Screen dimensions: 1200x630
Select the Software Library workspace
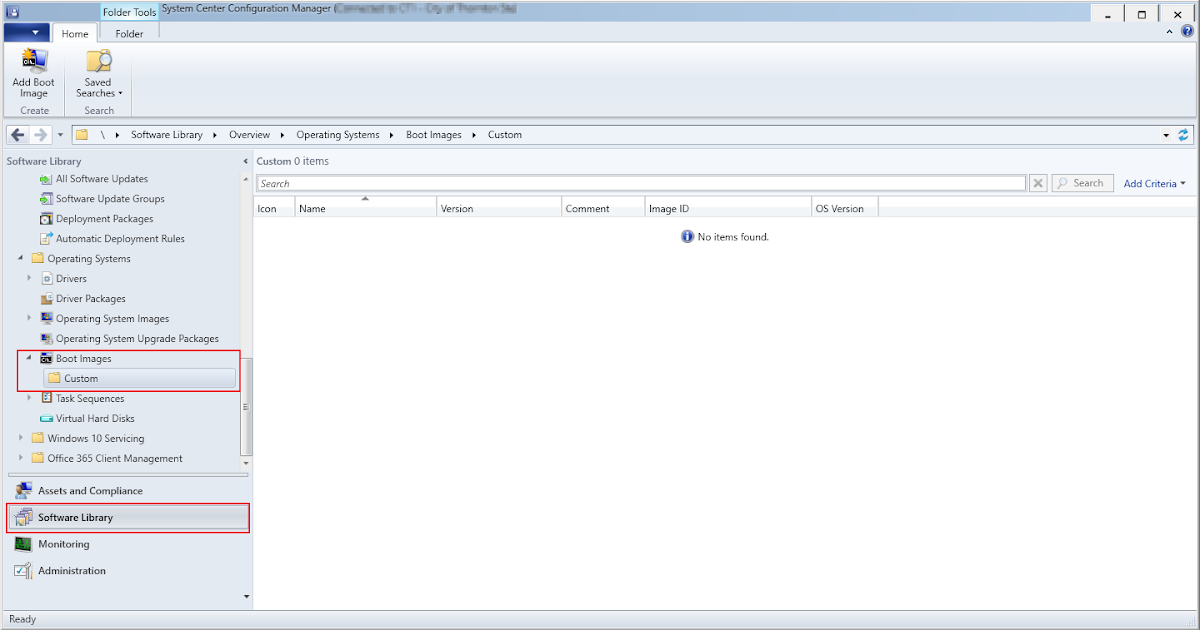[74, 517]
